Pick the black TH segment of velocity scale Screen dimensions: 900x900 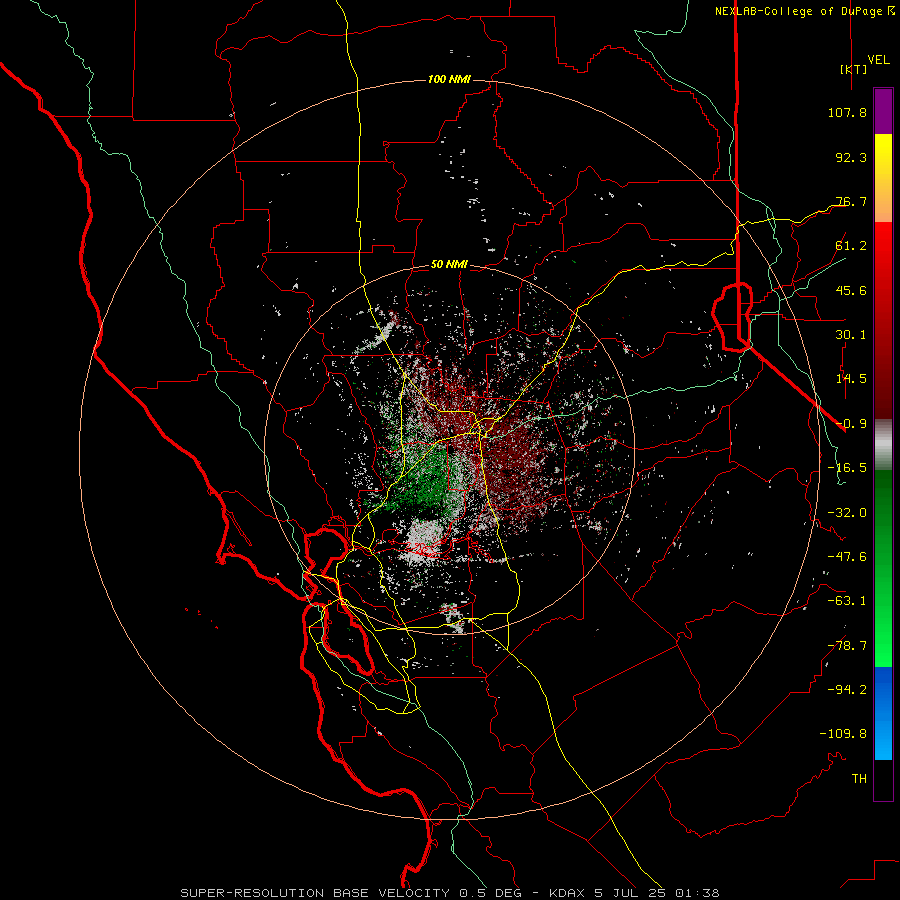point(883,780)
